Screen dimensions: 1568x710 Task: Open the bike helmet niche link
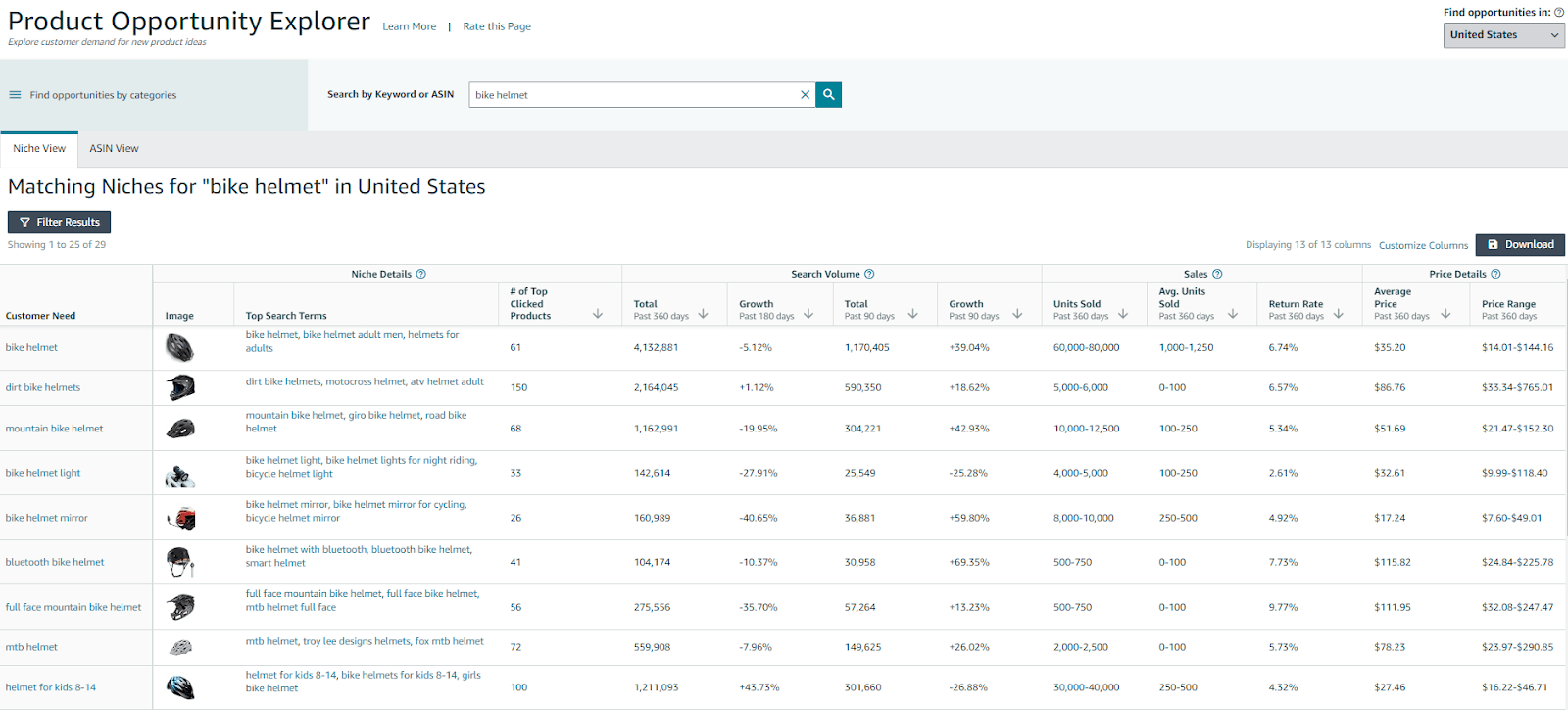(31, 347)
